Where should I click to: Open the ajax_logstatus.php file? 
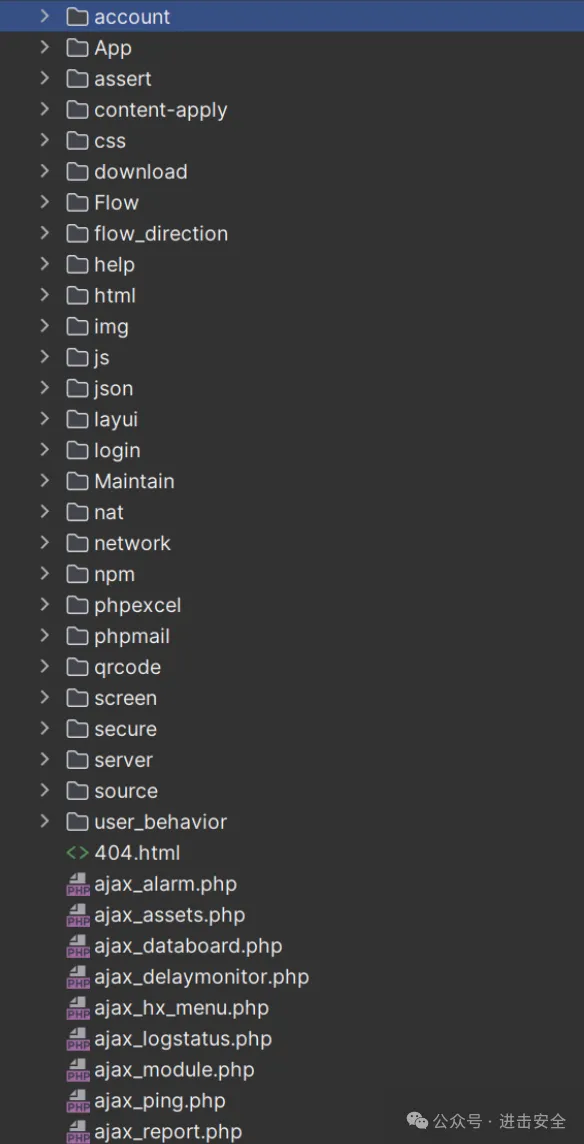click(x=292, y=1039)
